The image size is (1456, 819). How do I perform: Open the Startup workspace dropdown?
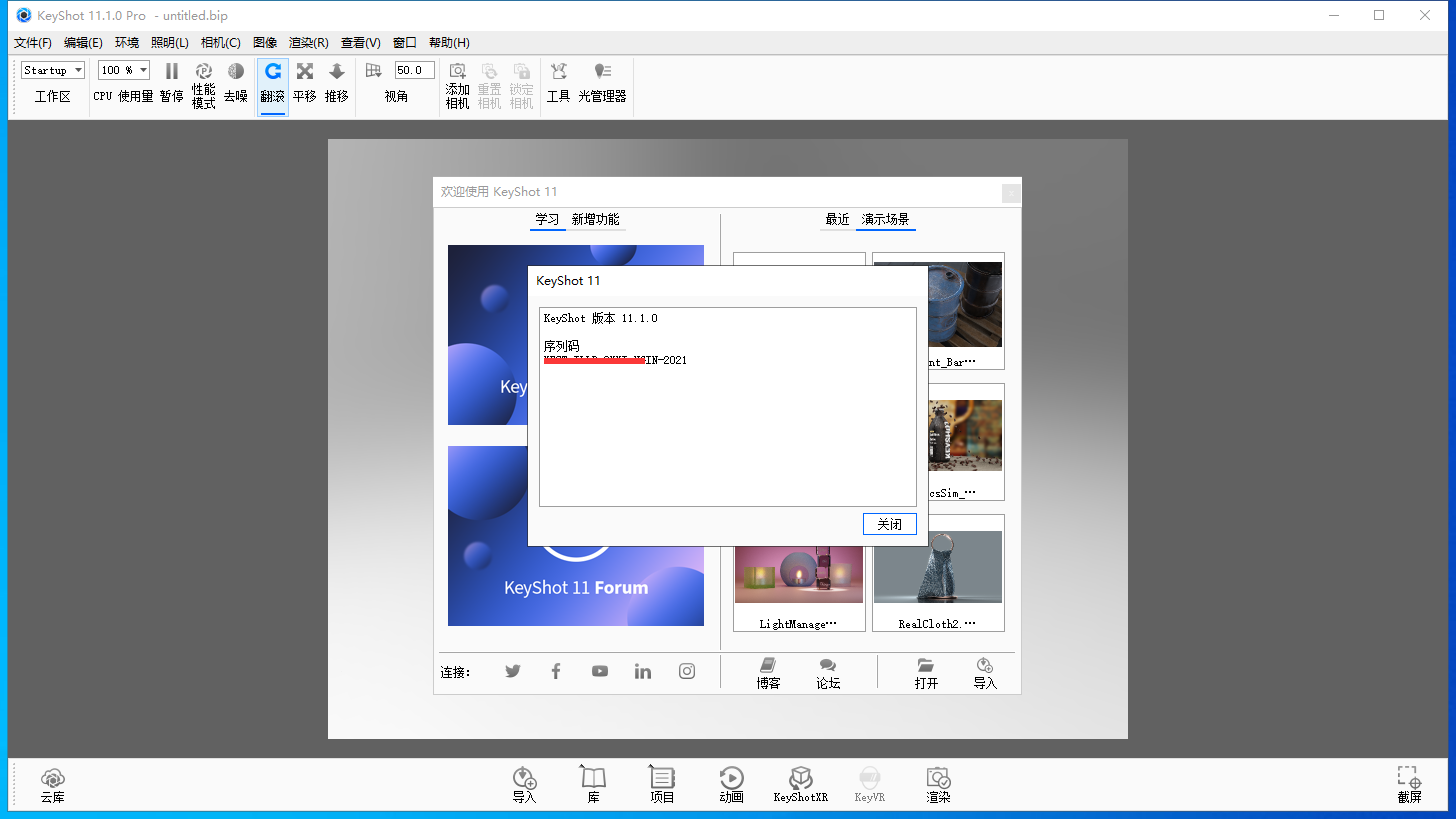[53, 70]
